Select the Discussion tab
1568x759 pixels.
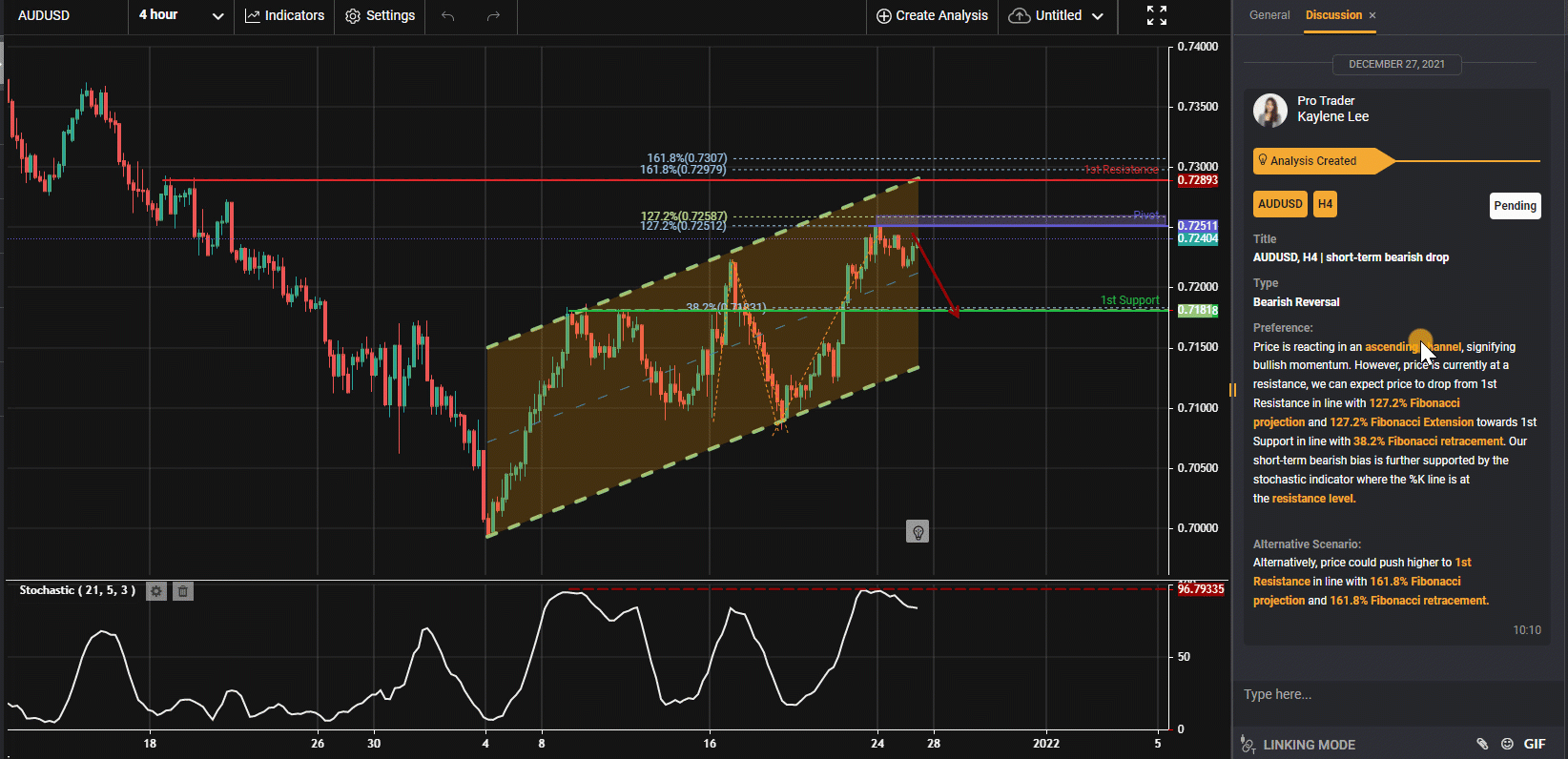click(x=1333, y=15)
